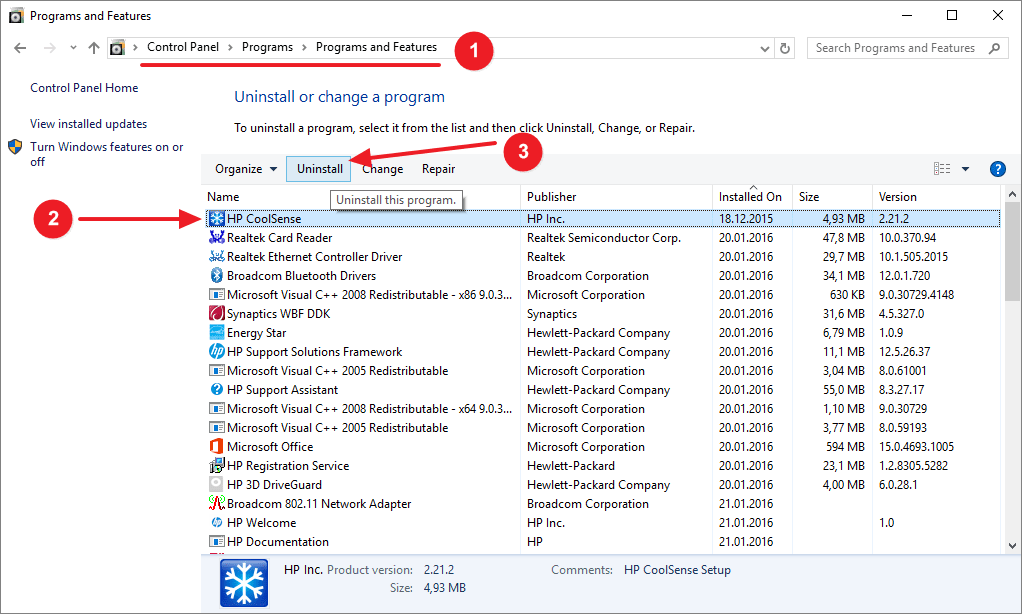
Task: Select the Broadcom Bluetooth Drivers icon
Action: tap(216, 276)
